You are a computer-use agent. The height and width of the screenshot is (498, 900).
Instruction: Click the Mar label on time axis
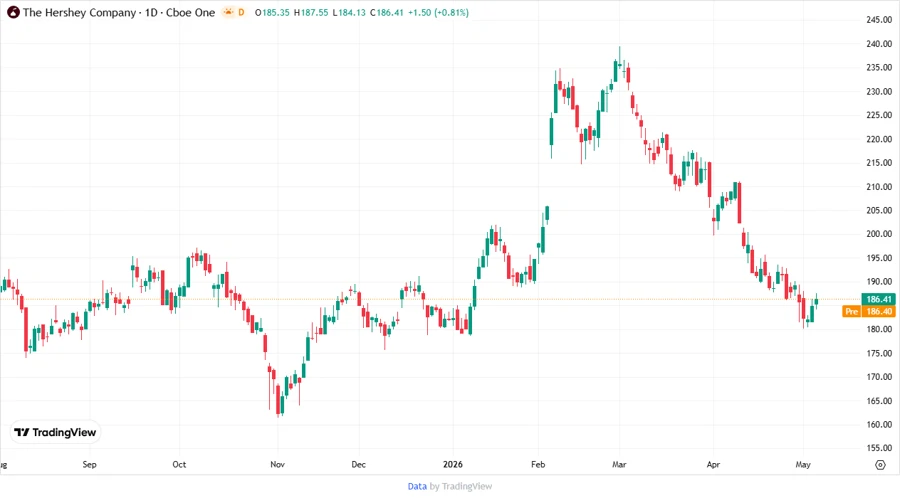point(619,464)
